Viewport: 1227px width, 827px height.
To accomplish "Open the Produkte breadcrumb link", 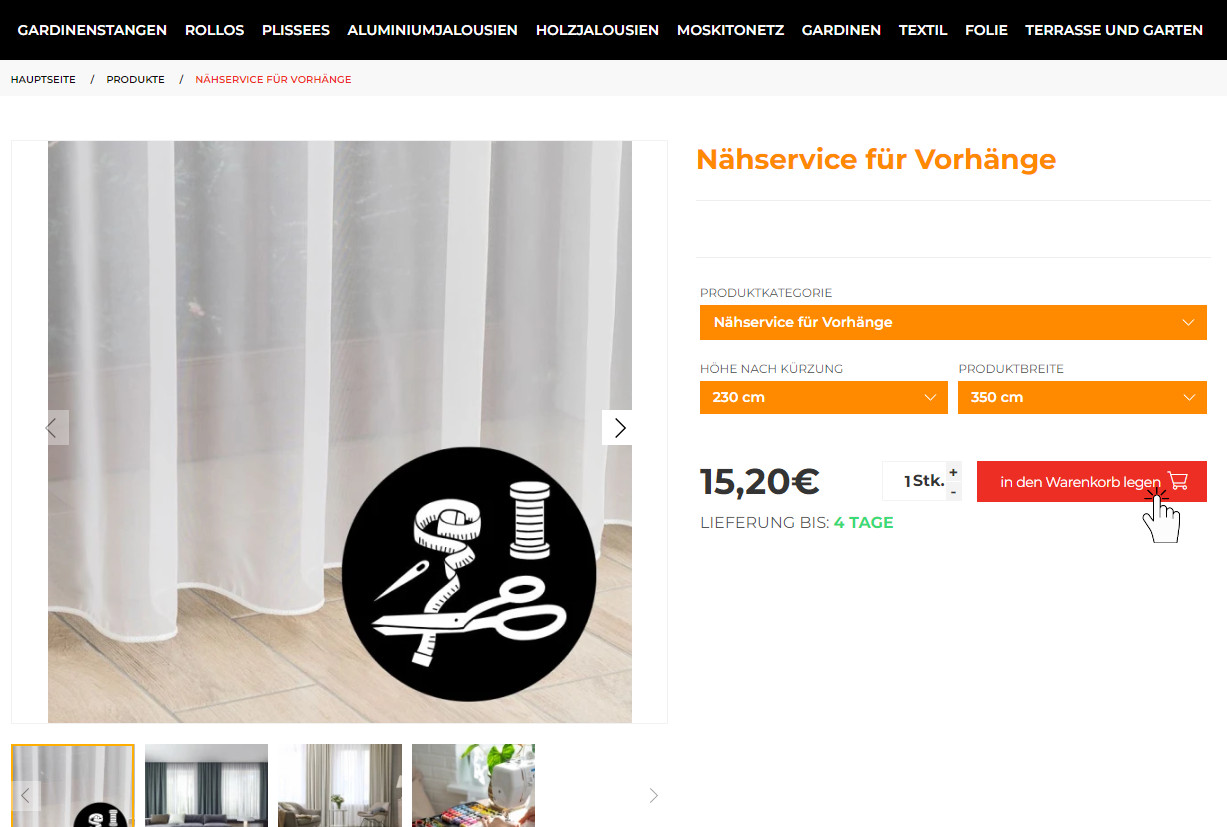I will [x=136, y=79].
